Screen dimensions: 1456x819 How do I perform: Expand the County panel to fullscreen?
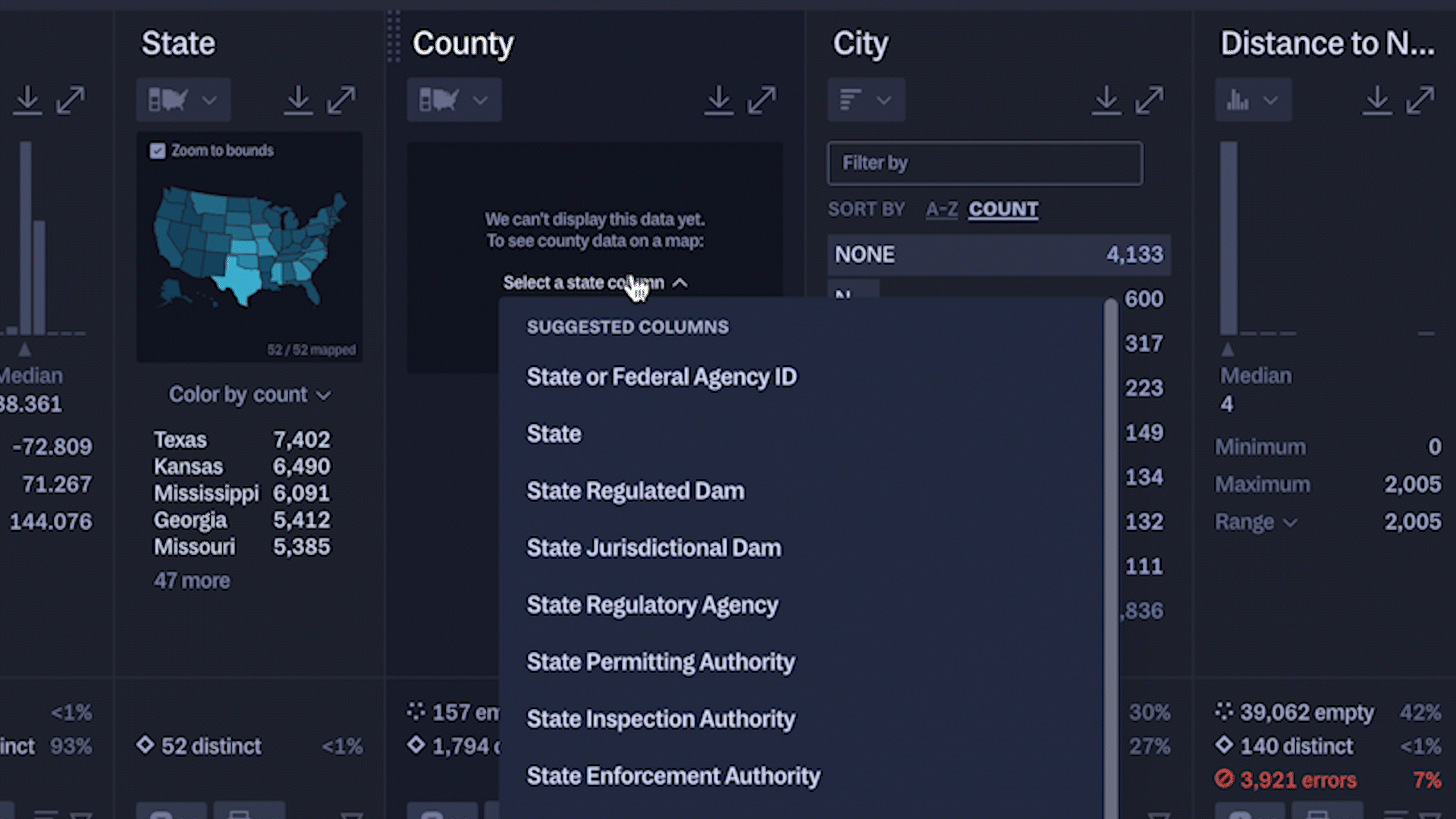tap(762, 99)
